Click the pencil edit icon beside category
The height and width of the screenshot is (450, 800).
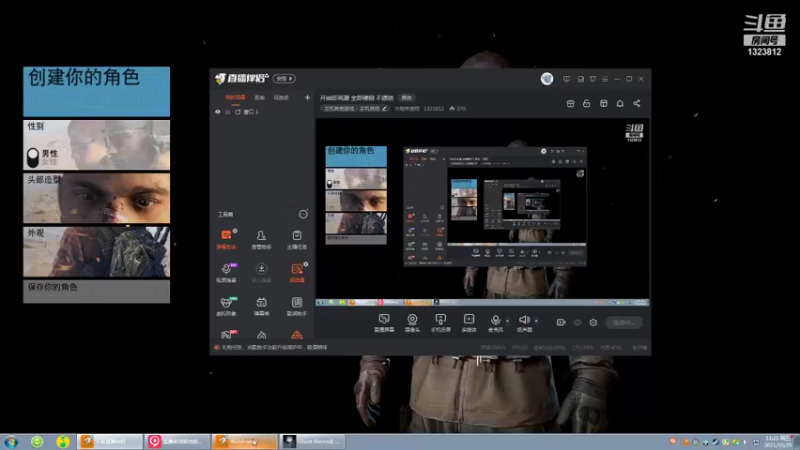click(x=385, y=108)
